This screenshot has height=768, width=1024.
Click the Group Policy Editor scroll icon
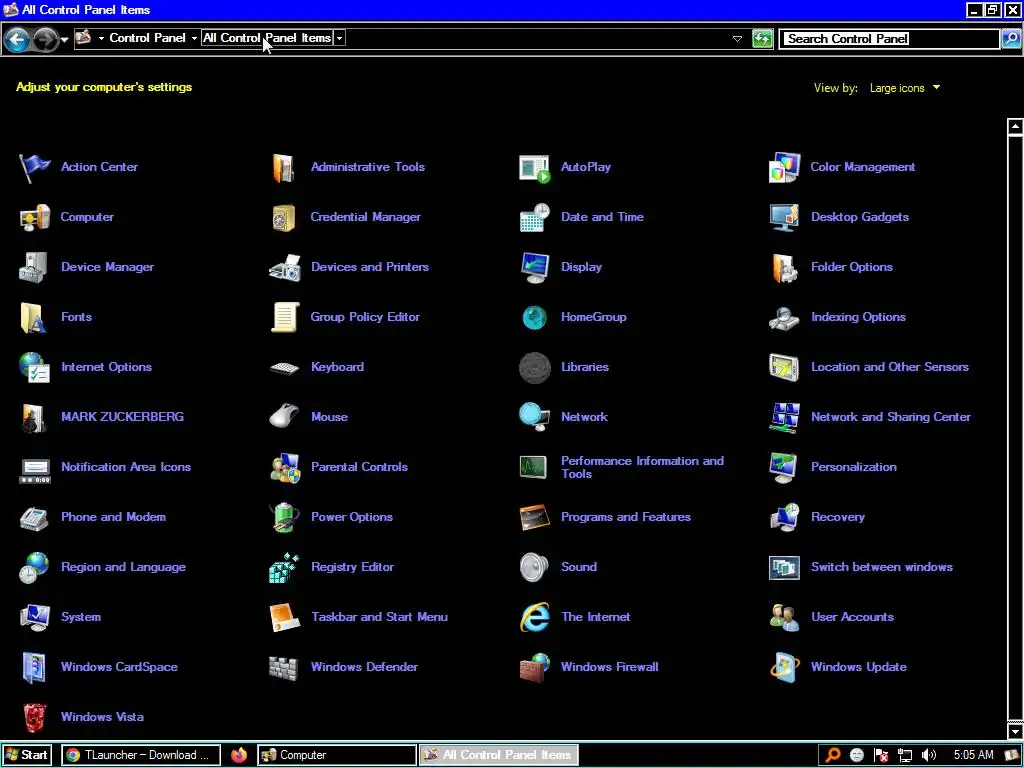284,317
